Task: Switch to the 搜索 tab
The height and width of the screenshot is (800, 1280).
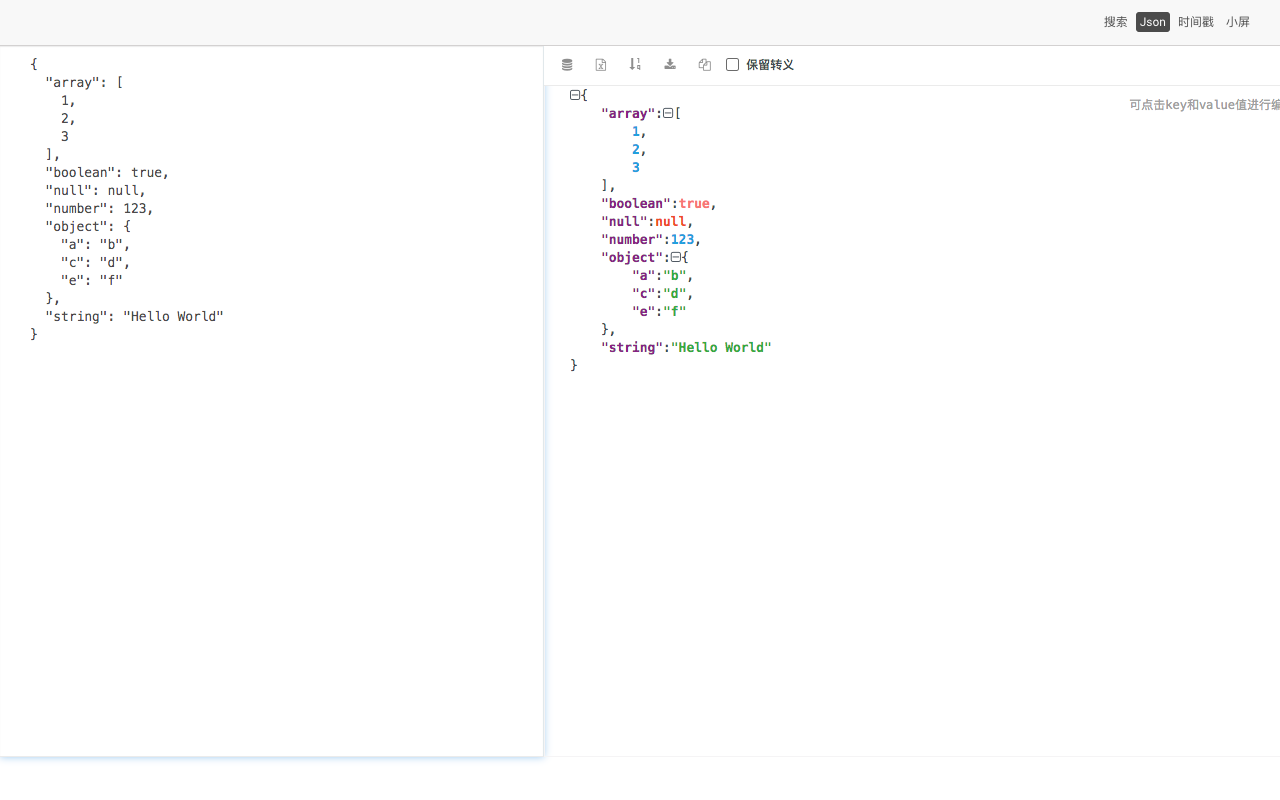Action: (x=1115, y=21)
